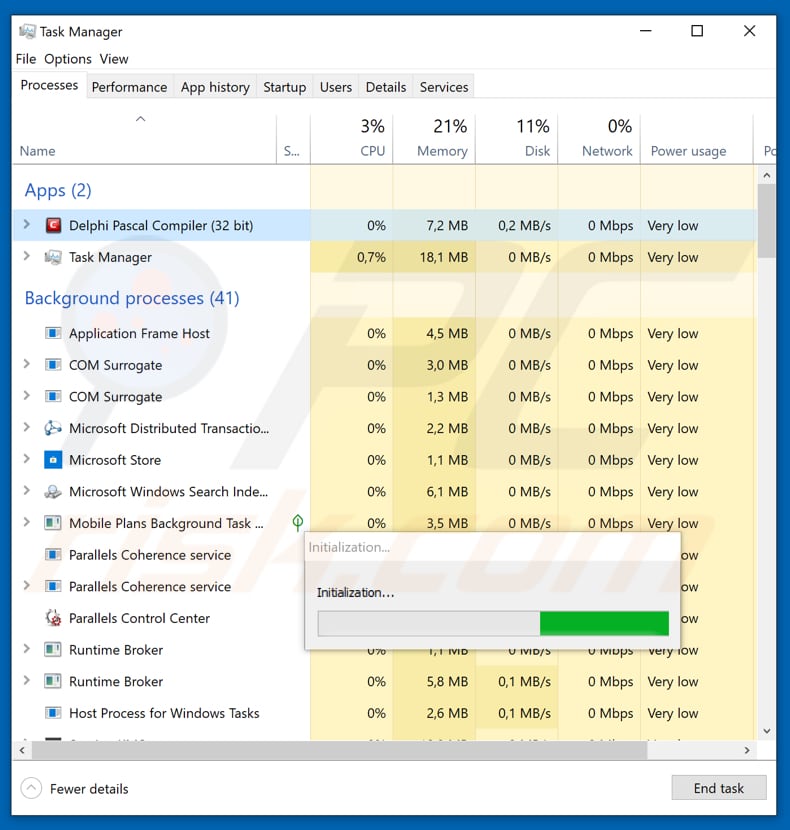790x830 pixels.
Task: Click the green leaf suspended status icon
Action: click(x=298, y=523)
